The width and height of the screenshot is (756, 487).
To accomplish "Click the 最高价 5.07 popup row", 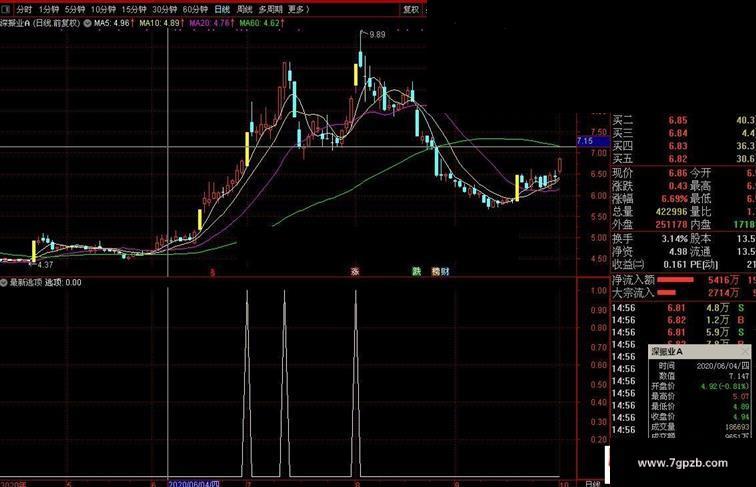I will tap(700, 396).
